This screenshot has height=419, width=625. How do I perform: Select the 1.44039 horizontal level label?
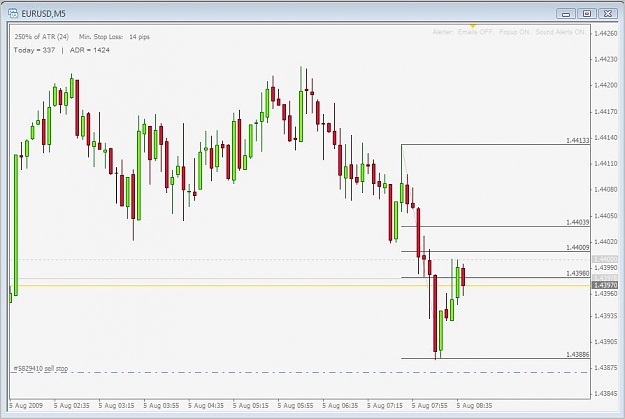(578, 222)
